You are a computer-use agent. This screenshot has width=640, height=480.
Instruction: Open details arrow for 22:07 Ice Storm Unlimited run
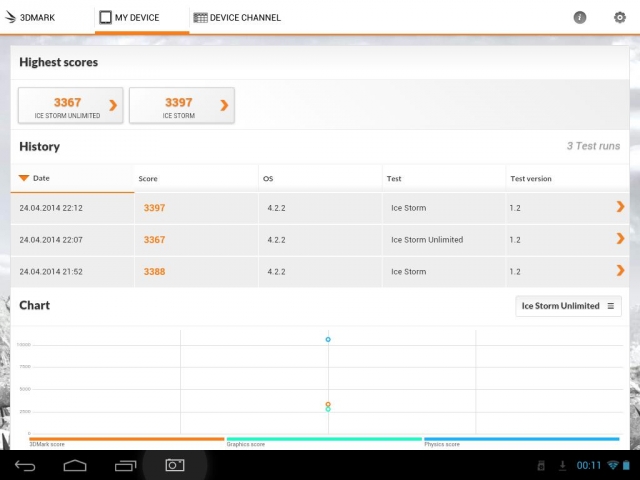pos(620,238)
